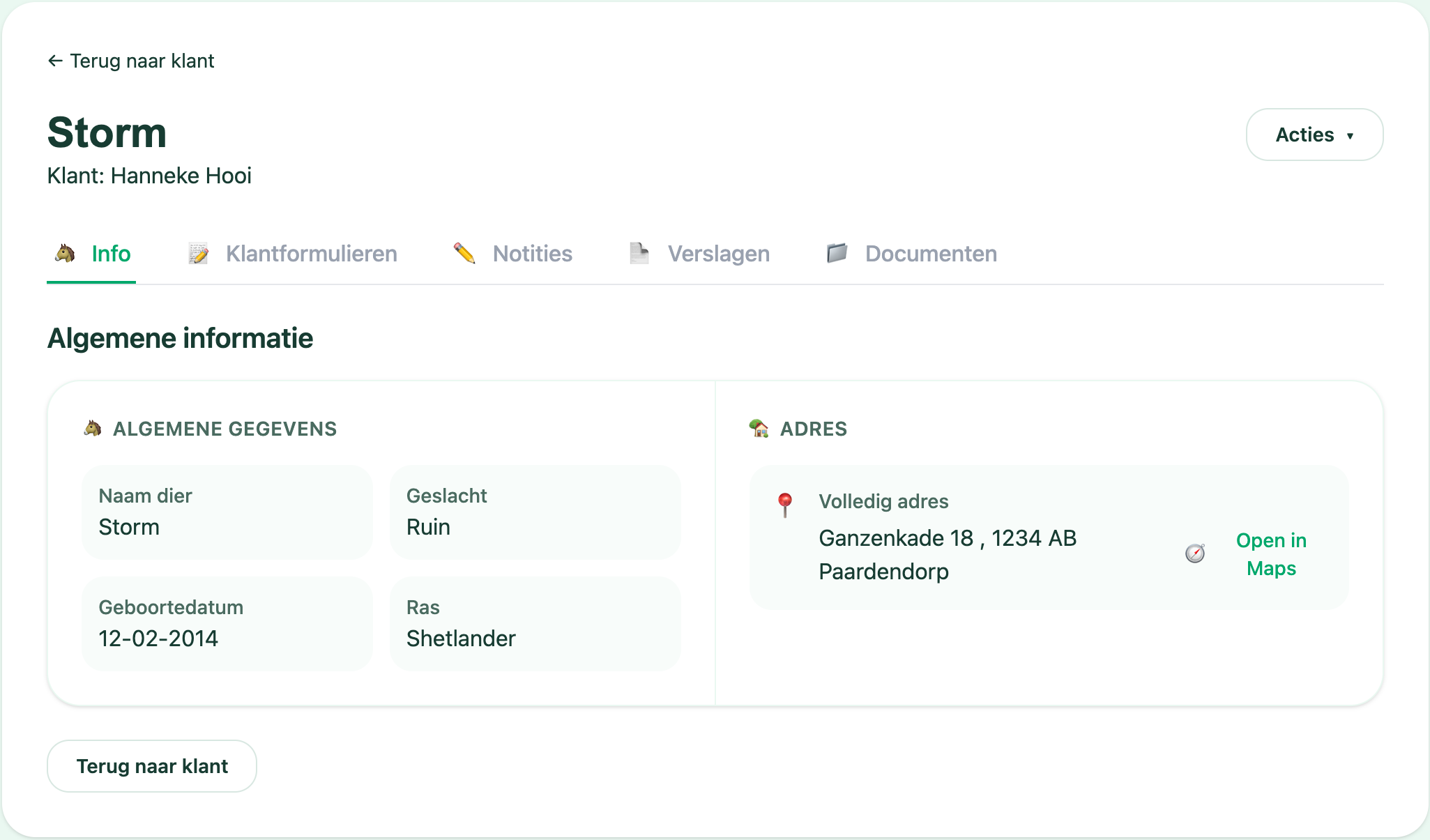Click the bottom Terug naar klant button
Image resolution: width=1430 pixels, height=840 pixels.
[152, 766]
